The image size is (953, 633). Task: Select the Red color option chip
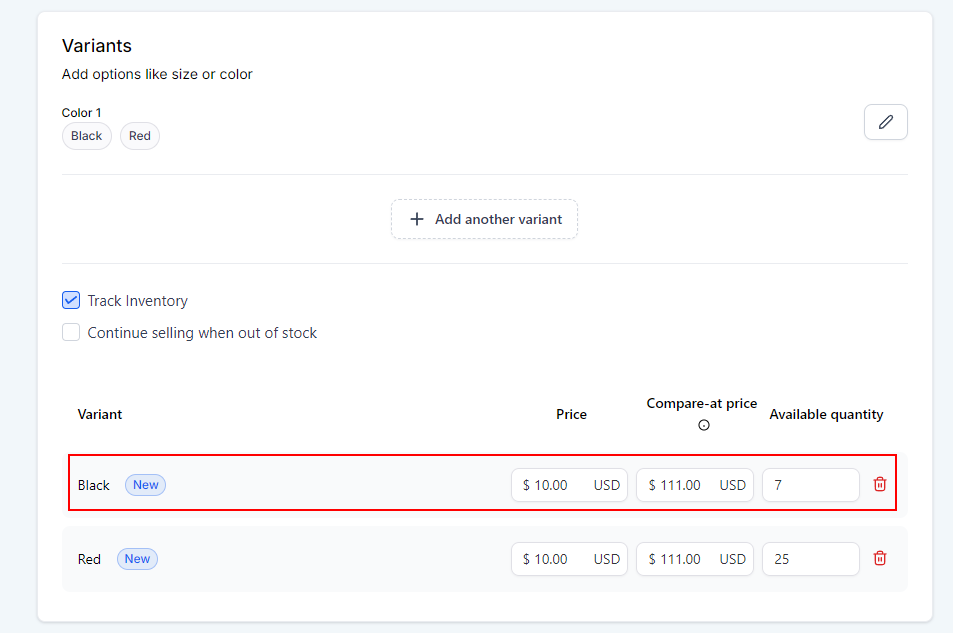(140, 136)
